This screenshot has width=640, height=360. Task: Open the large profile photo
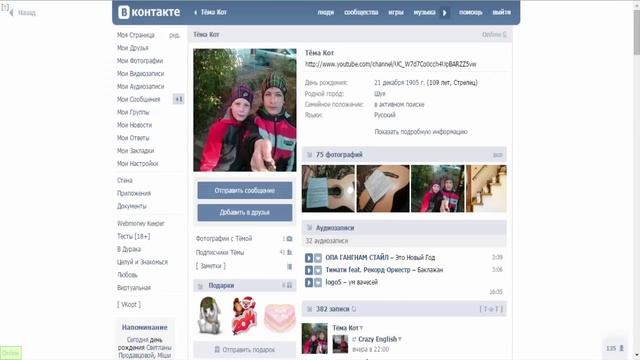coord(245,110)
